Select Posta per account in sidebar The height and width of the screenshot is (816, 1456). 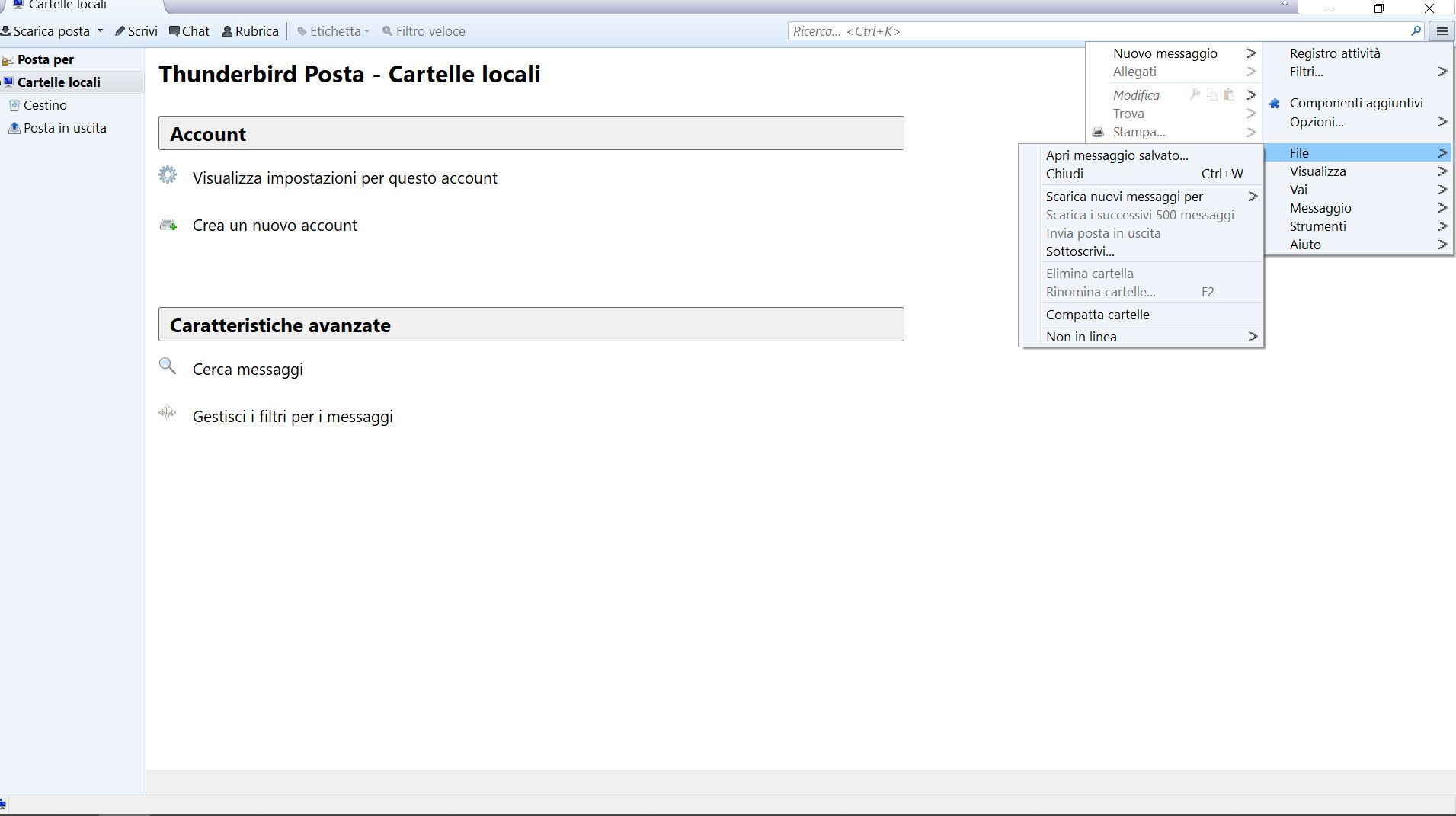tap(46, 59)
